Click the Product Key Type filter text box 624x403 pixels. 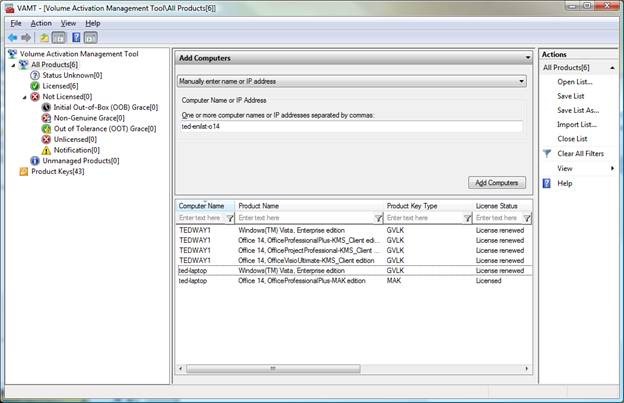(x=424, y=218)
